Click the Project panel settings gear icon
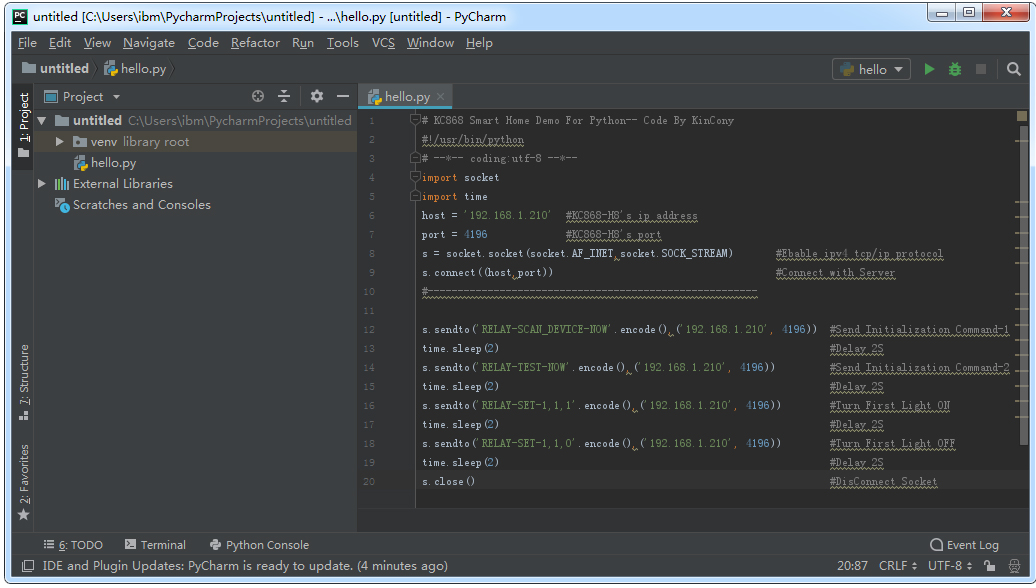The width and height of the screenshot is (1036, 588). [x=317, y=96]
